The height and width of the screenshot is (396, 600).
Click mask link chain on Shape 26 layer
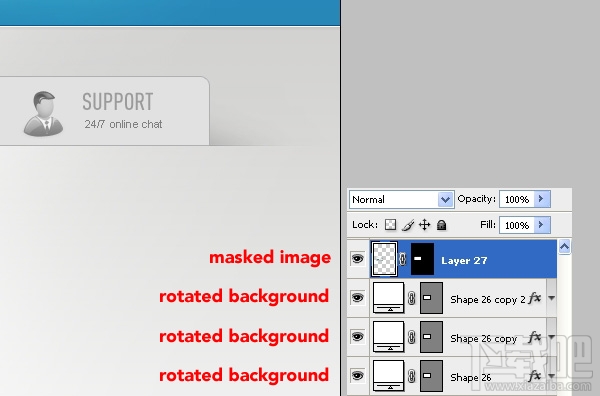(412, 376)
